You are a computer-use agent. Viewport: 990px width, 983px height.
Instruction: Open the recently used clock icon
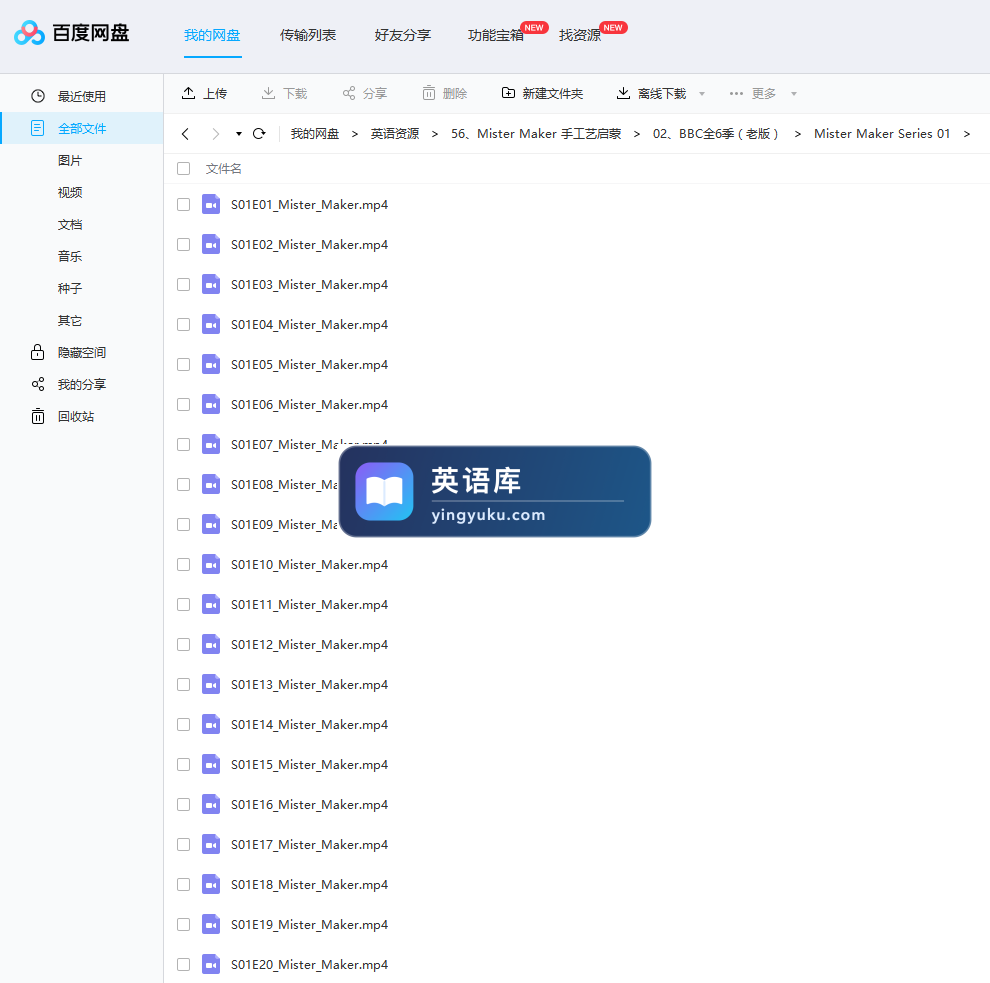coord(38,96)
